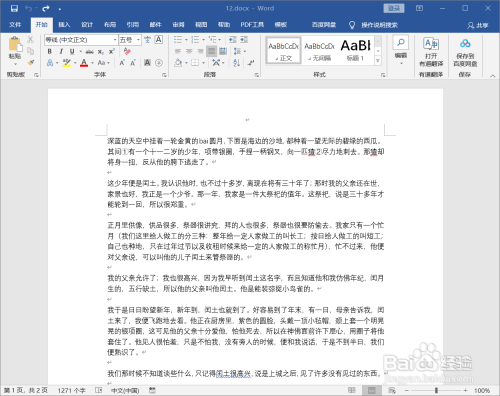Toggle Italic formatting
The height and width of the screenshot is (396, 500).
[x=61, y=51]
